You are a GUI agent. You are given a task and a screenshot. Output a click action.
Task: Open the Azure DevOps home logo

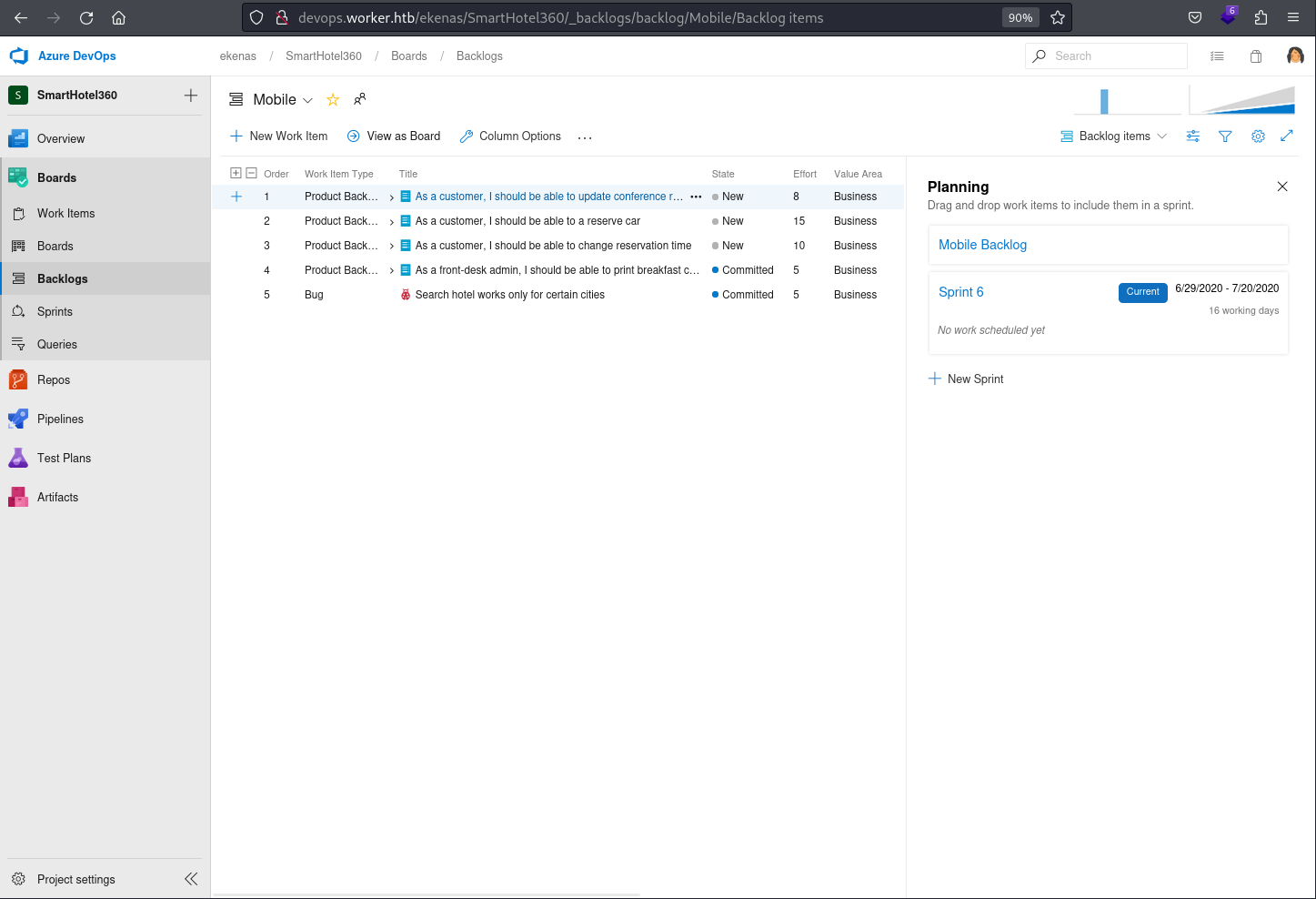[x=18, y=56]
